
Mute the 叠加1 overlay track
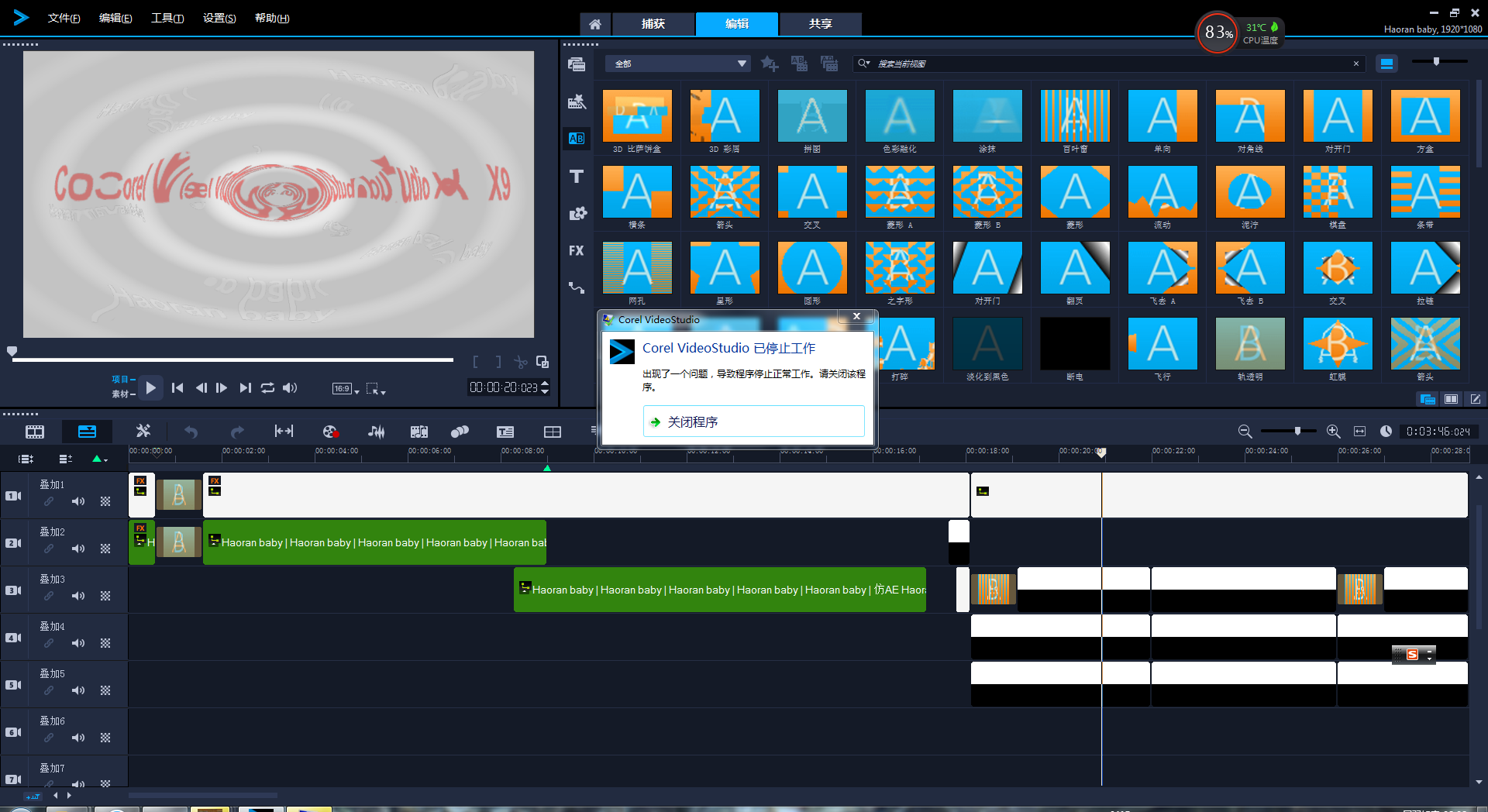click(x=78, y=501)
